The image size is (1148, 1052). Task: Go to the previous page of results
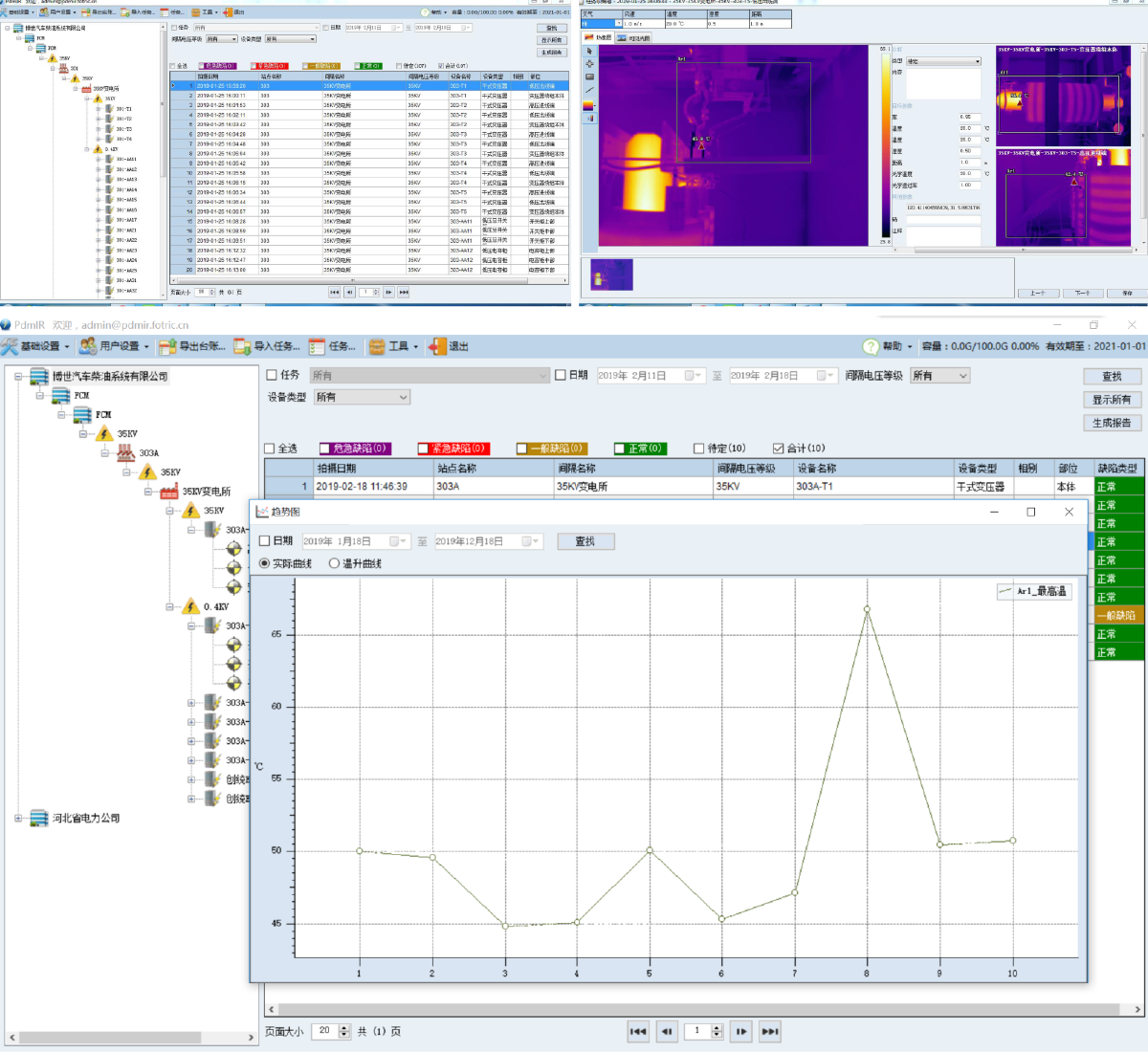[667, 1031]
